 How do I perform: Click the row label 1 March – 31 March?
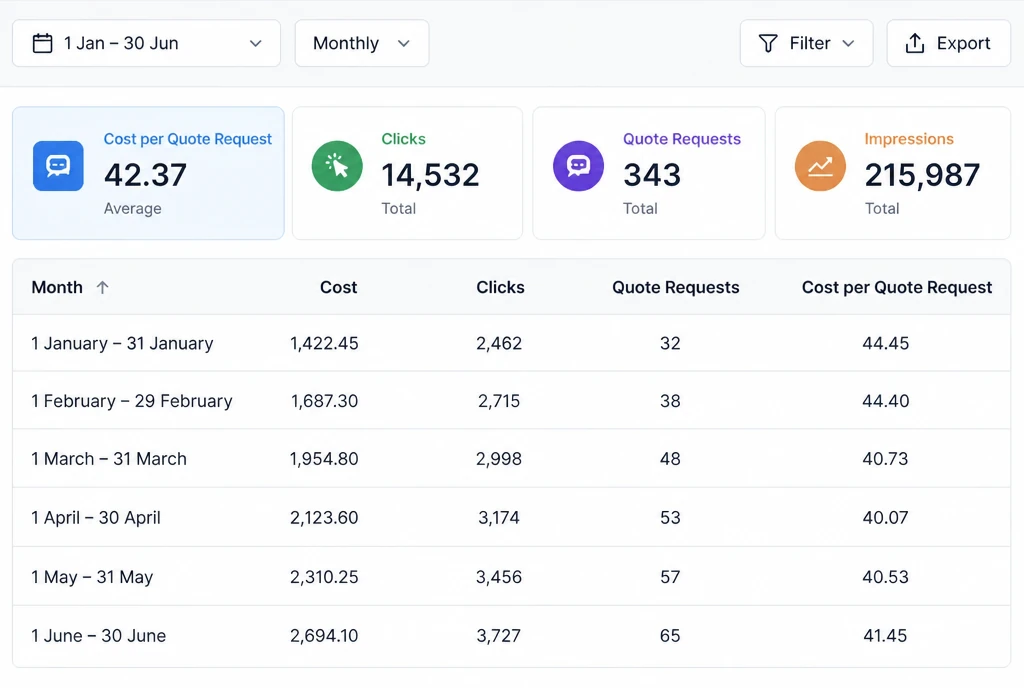109,459
